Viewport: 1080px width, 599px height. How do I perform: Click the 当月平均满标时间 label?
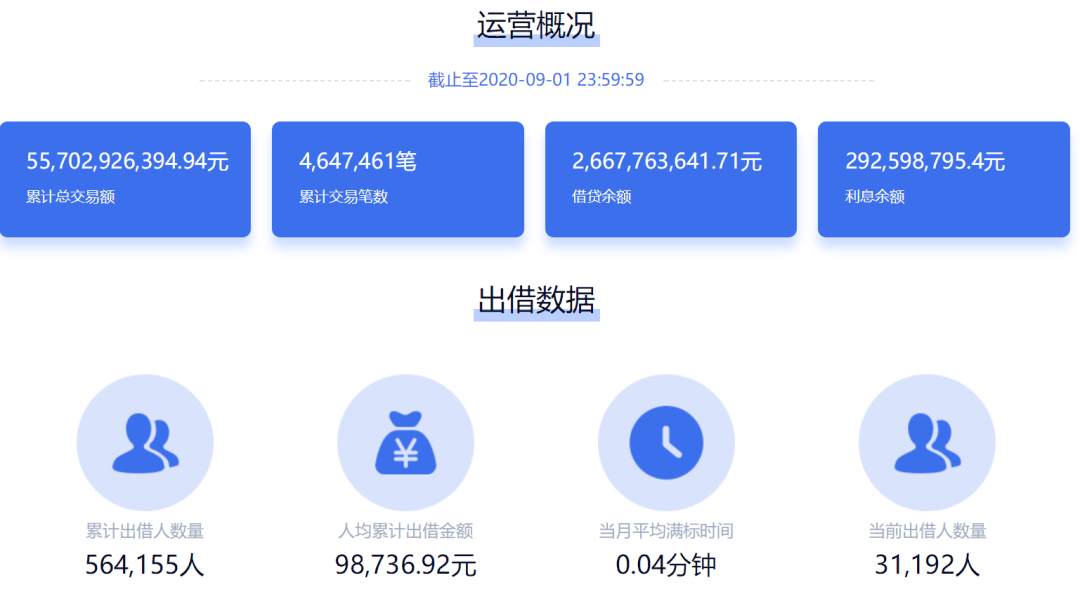[x=666, y=531]
